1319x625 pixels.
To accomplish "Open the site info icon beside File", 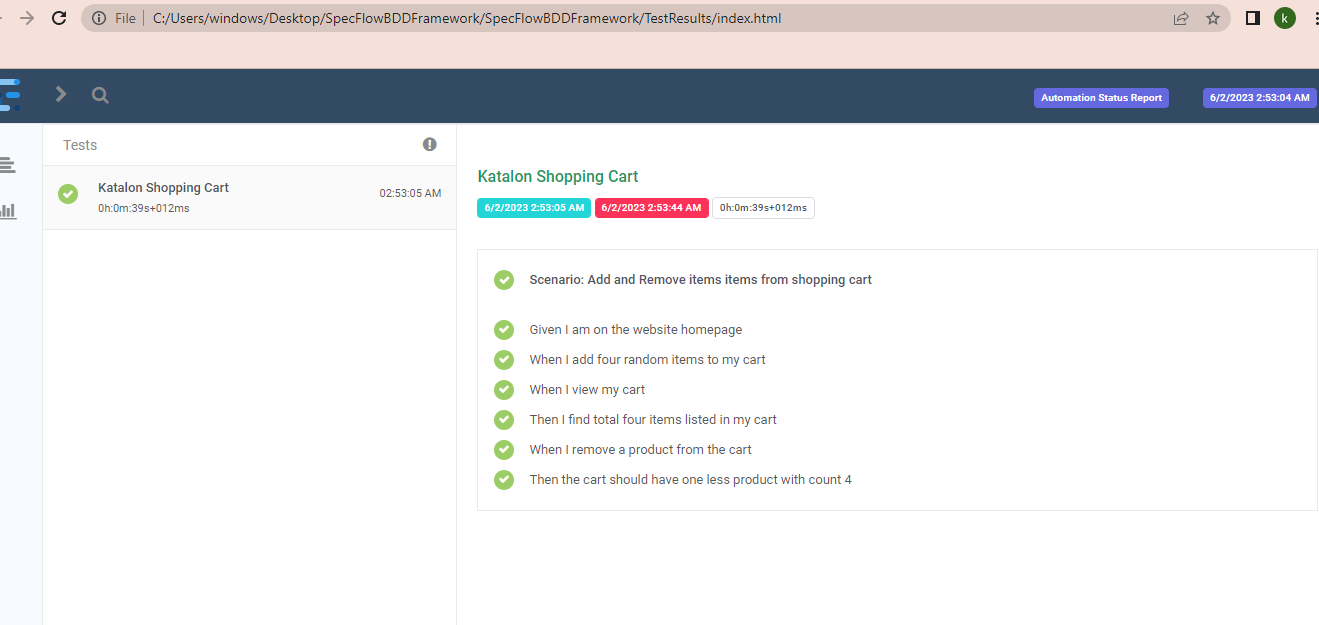I will point(98,18).
